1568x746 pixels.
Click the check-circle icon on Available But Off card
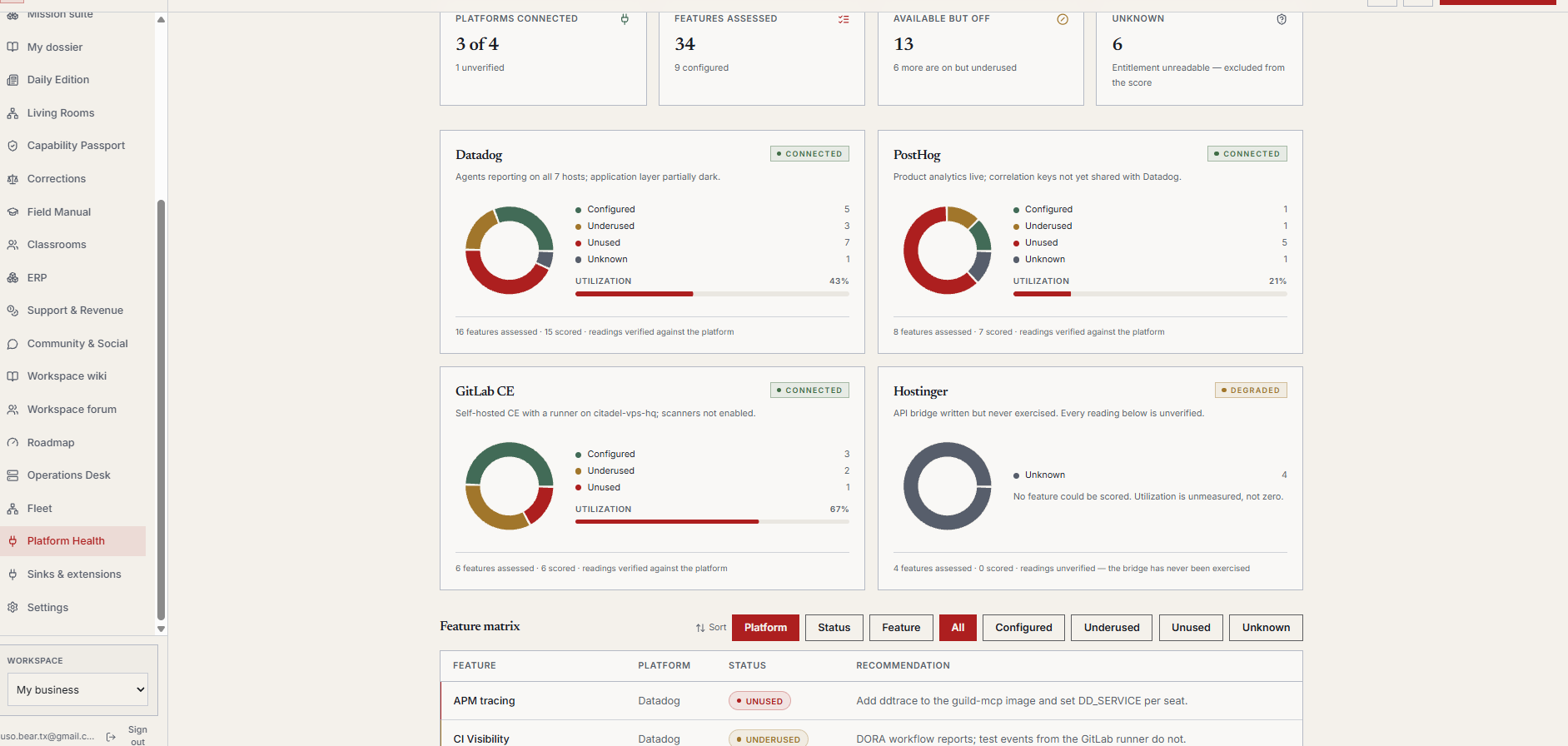click(x=1063, y=19)
